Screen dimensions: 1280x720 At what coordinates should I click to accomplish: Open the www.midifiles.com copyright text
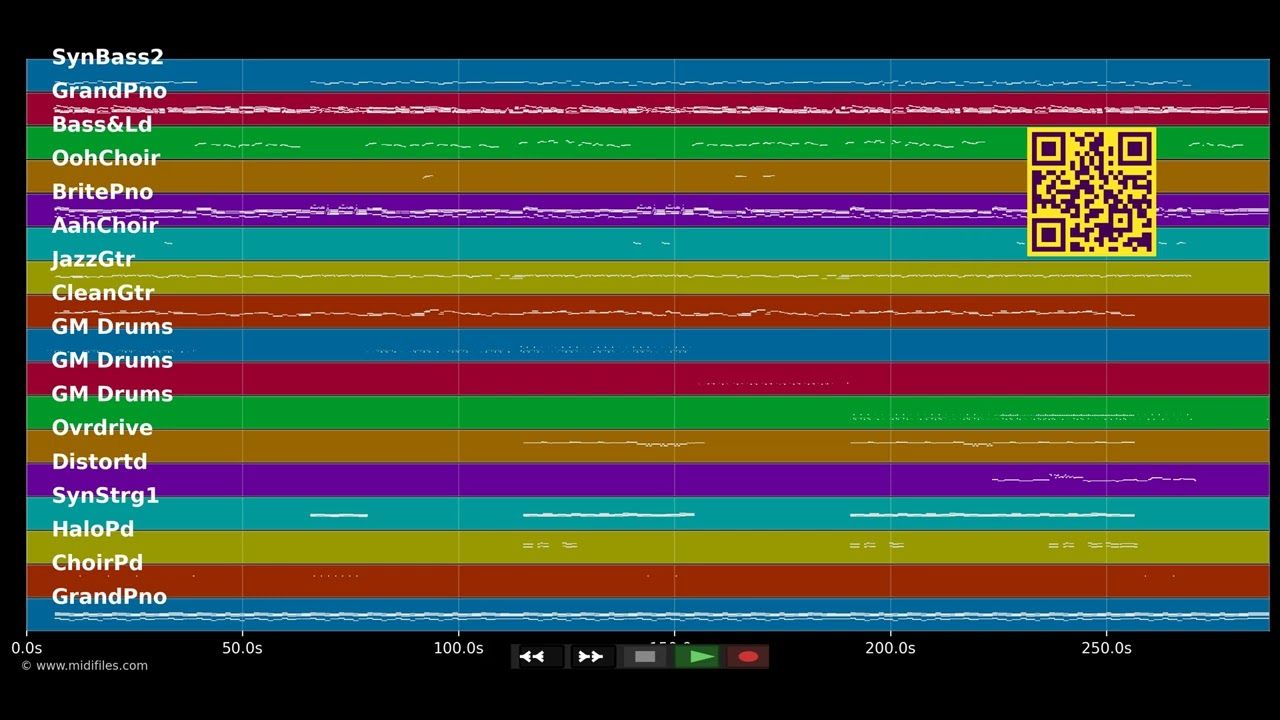coord(84,666)
